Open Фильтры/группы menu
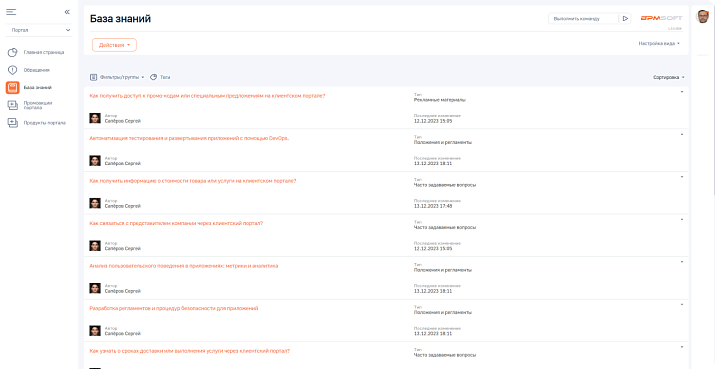 pos(117,78)
